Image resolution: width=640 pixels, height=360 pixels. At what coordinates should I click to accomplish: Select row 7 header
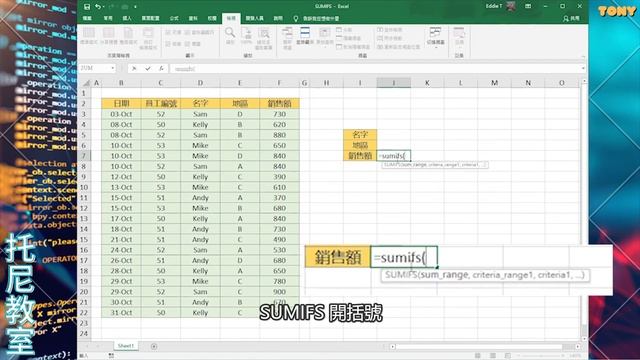(84, 156)
